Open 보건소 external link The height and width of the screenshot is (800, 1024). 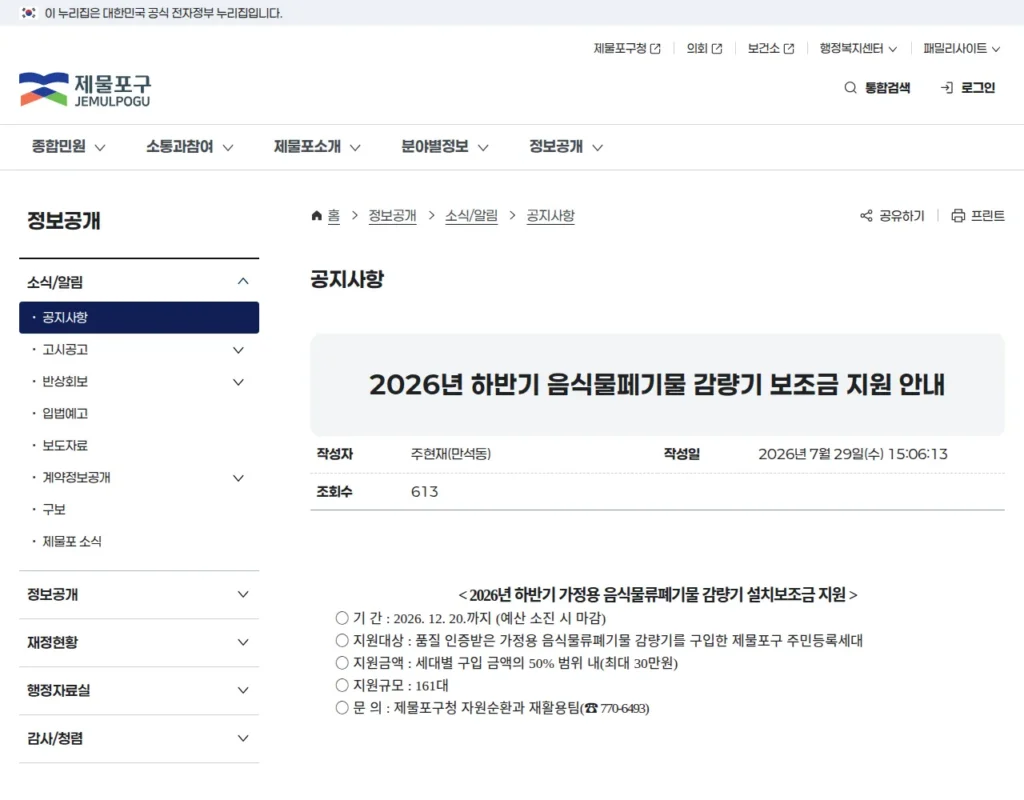tap(771, 49)
